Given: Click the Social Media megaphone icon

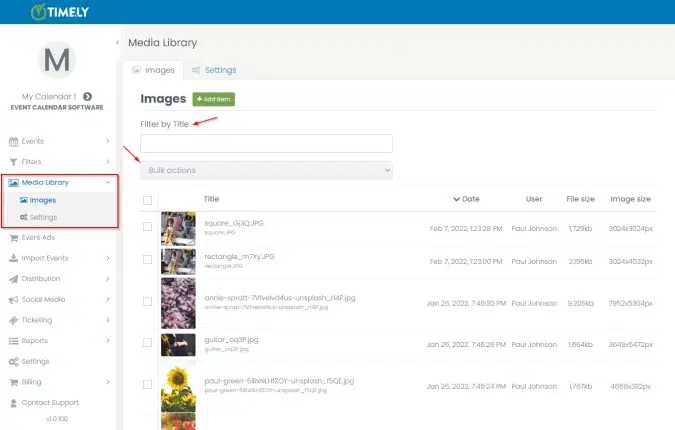Looking at the screenshot, I should pos(13,300).
